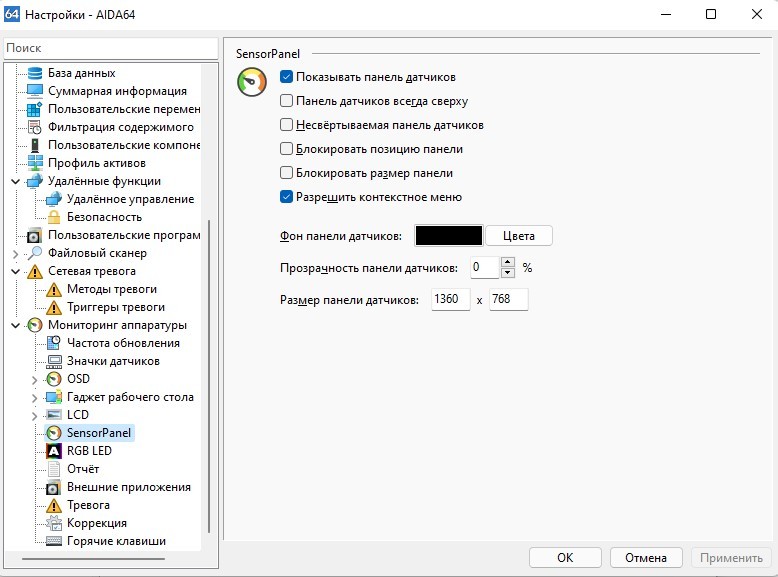
Task: Click the panel height field 768
Action: 509,299
